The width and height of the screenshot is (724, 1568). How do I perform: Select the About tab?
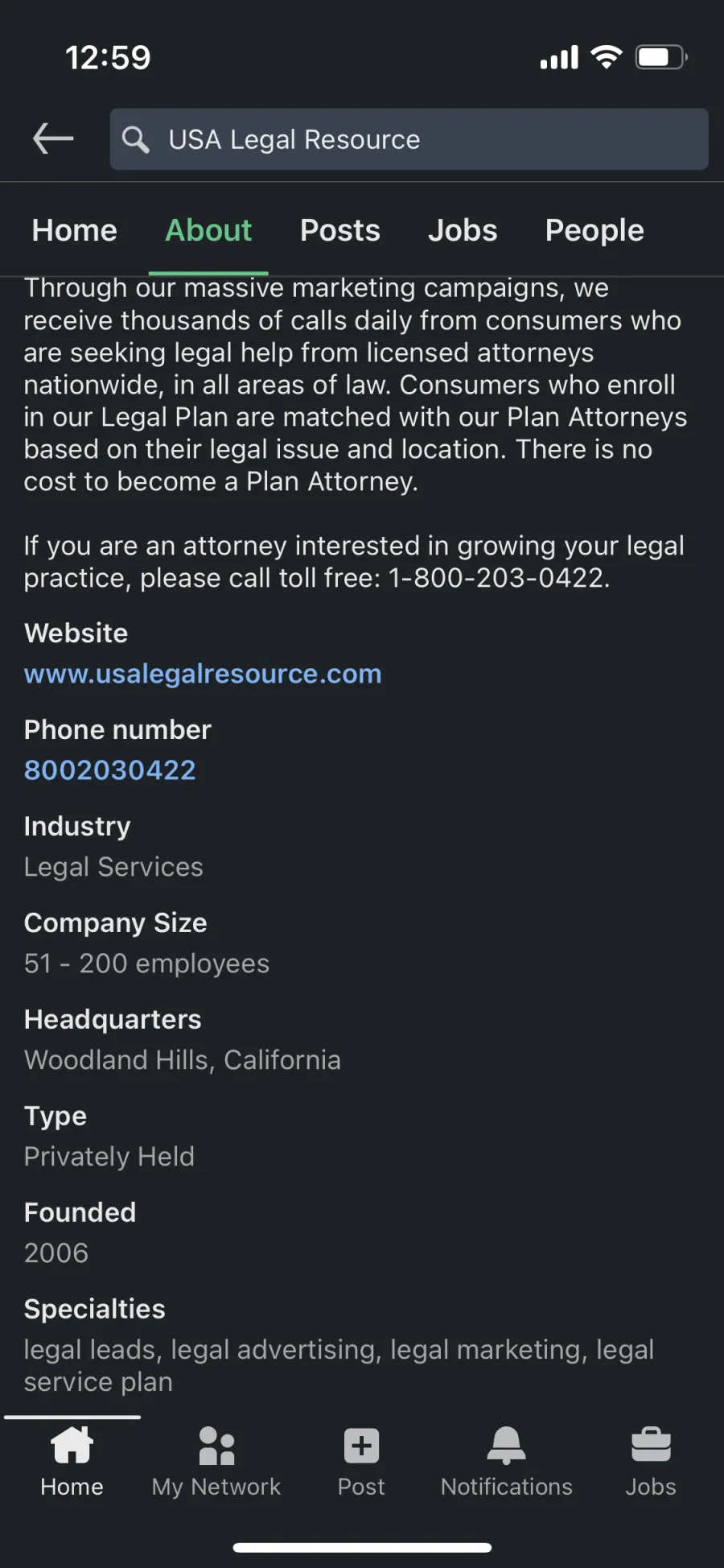[208, 230]
